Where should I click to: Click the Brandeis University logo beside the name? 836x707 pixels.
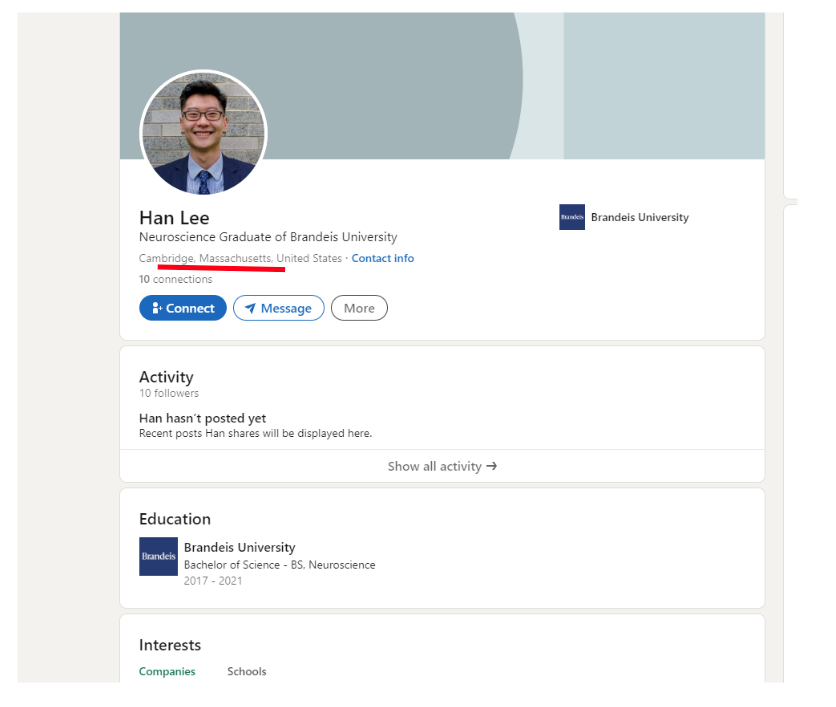(572, 217)
